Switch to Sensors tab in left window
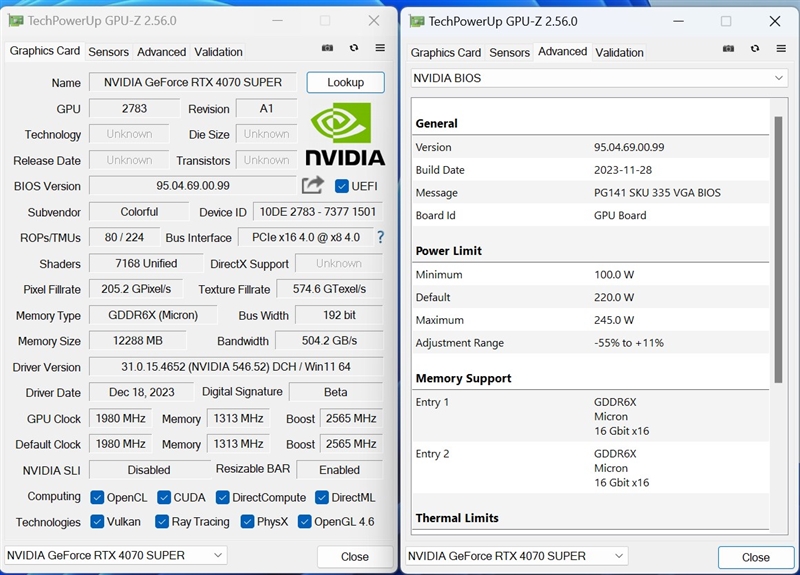Screen dimensions: 800x575 click(x=108, y=52)
